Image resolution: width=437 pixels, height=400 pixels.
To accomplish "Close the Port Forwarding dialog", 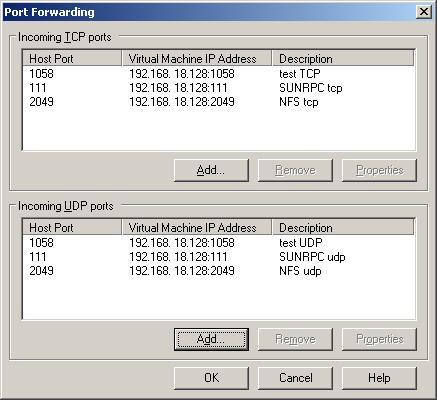I will (x=424, y=12).
